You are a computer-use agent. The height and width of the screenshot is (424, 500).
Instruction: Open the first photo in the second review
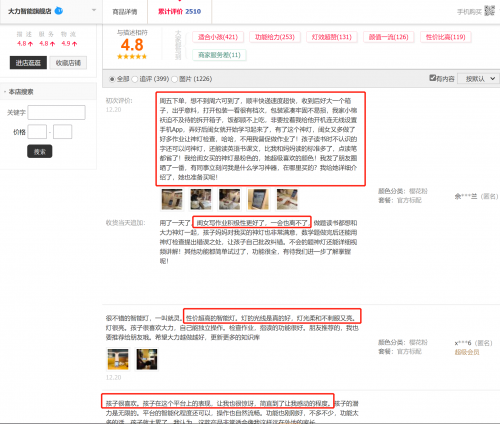[118, 359]
